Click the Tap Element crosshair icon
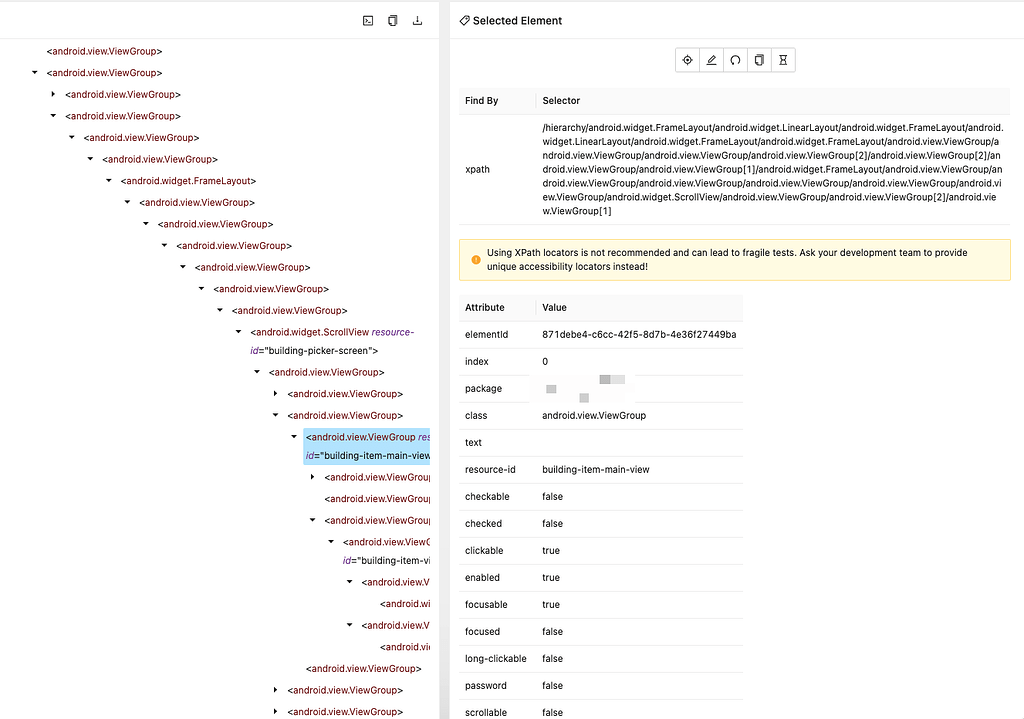 point(687,59)
